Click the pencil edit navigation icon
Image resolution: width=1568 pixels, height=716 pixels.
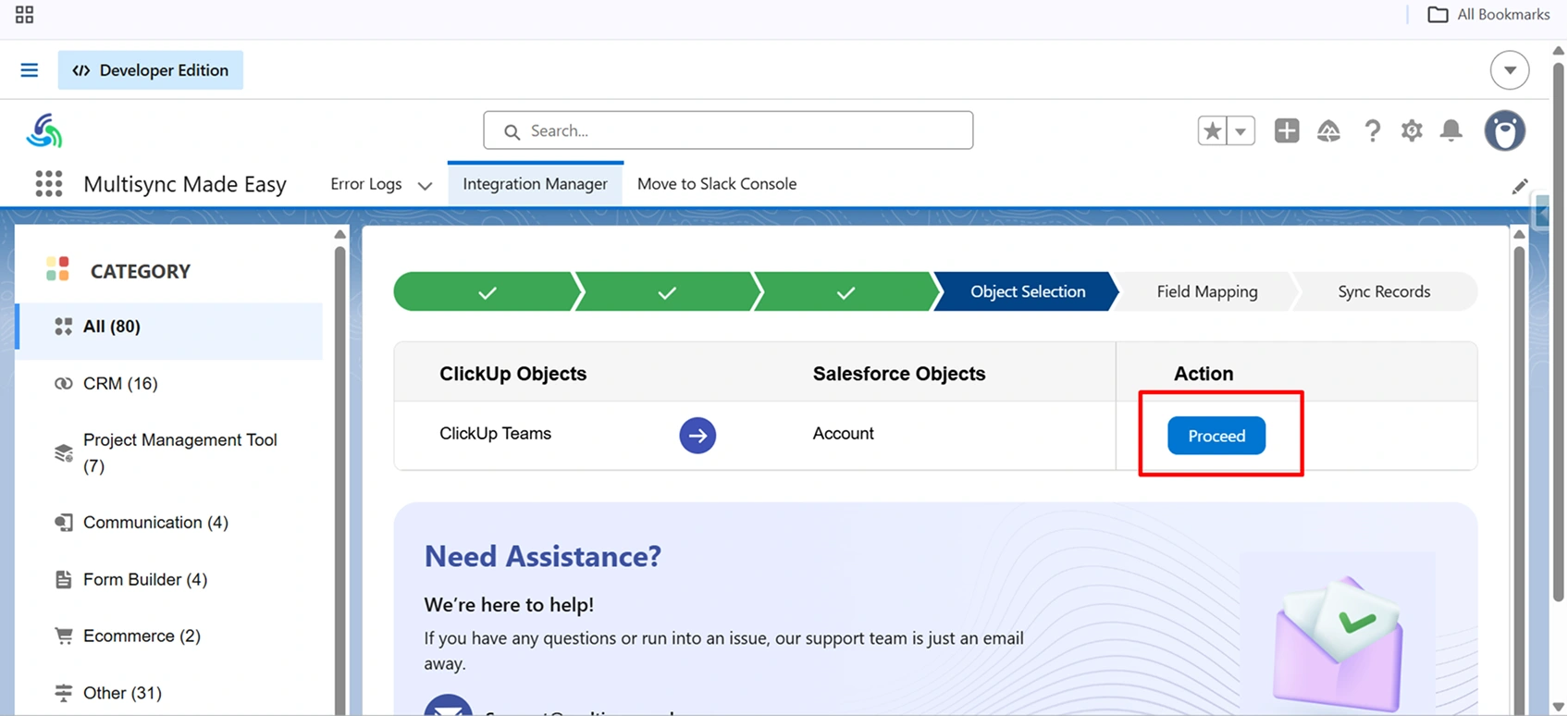[x=1520, y=186]
